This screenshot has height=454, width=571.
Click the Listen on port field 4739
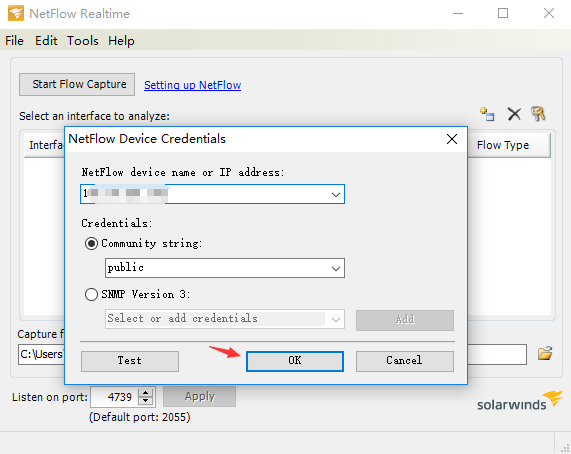click(115, 396)
